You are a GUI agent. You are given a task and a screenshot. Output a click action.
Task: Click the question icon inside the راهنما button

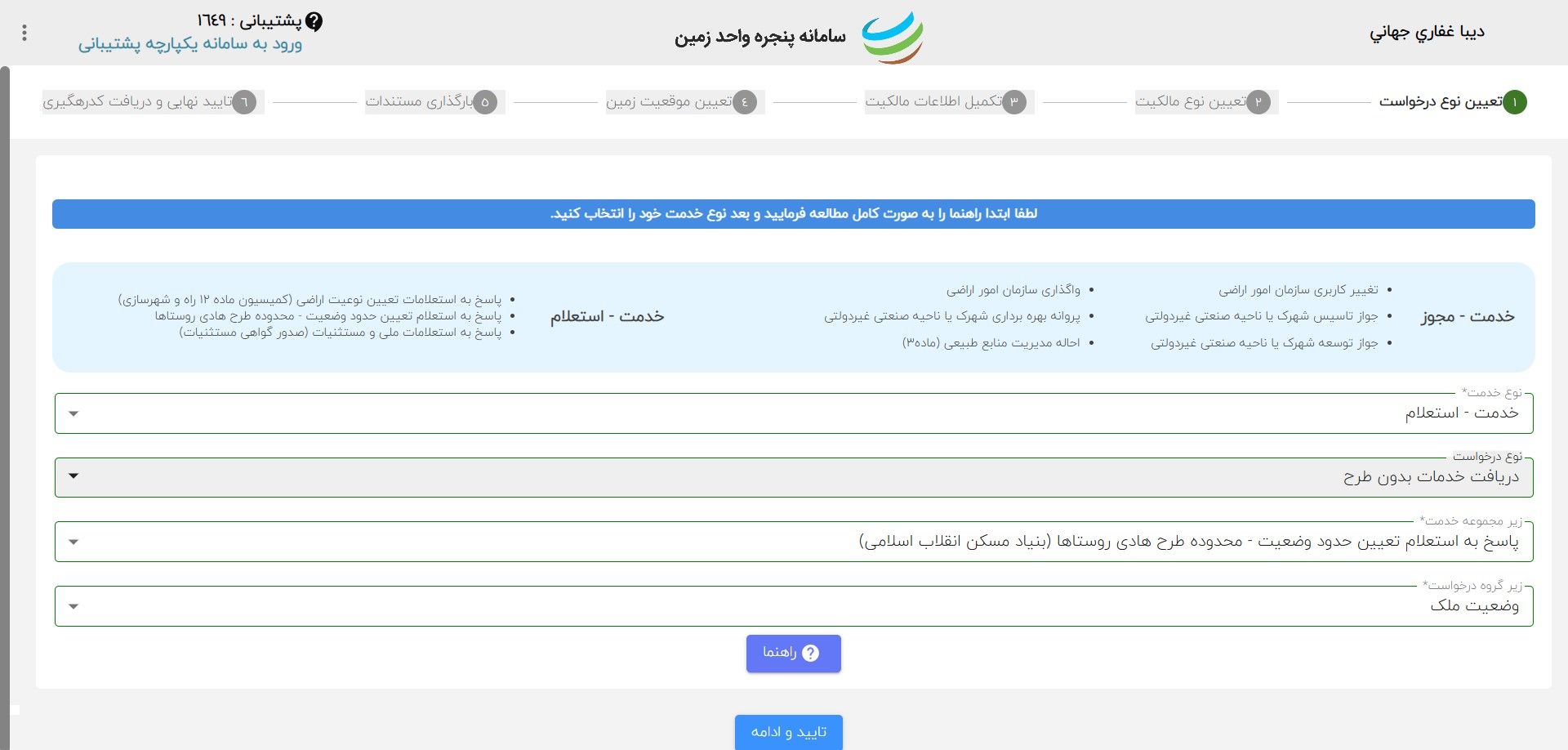pyautogui.click(x=810, y=653)
